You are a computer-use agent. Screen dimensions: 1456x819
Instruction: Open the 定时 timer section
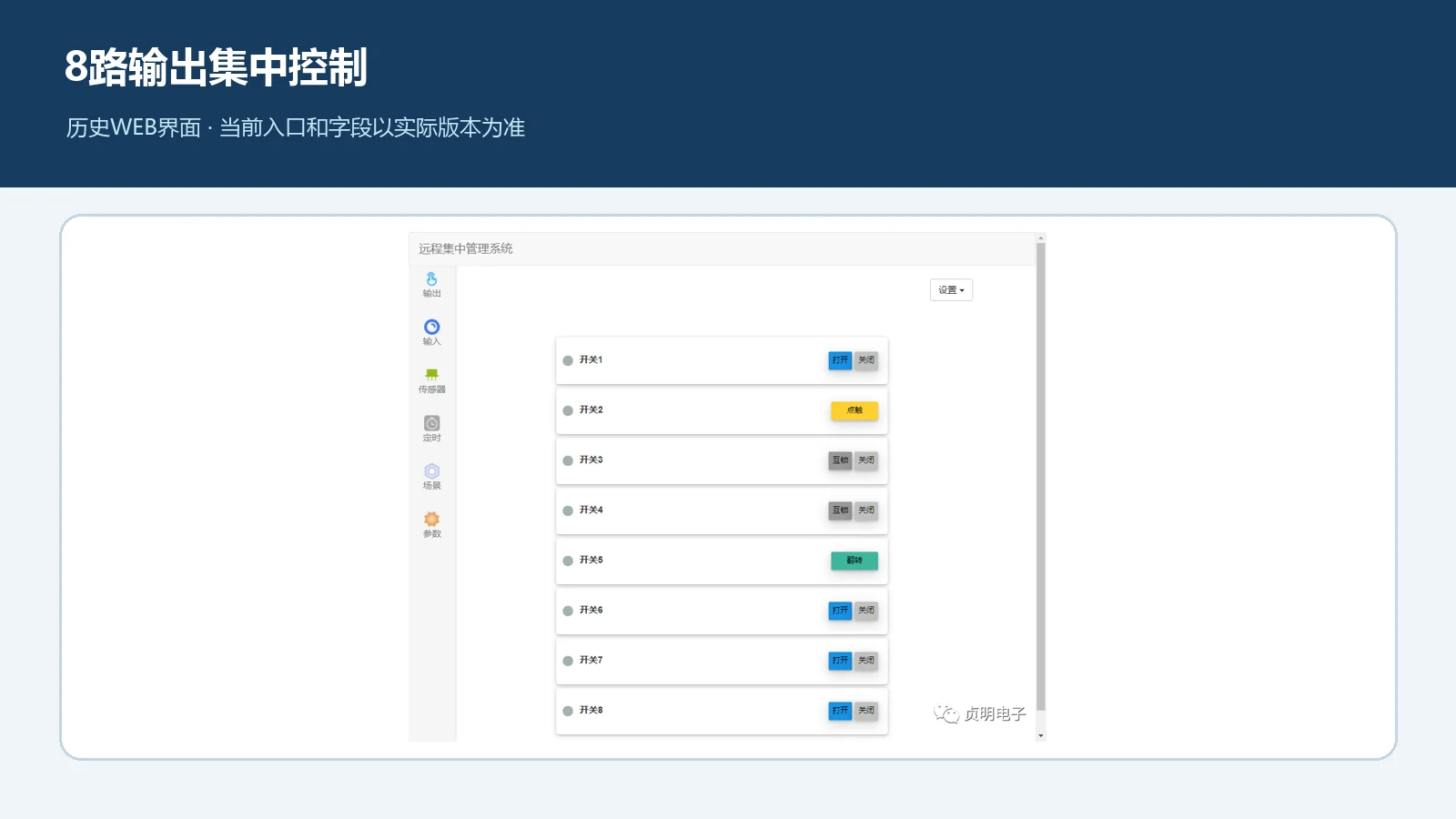tap(431, 430)
